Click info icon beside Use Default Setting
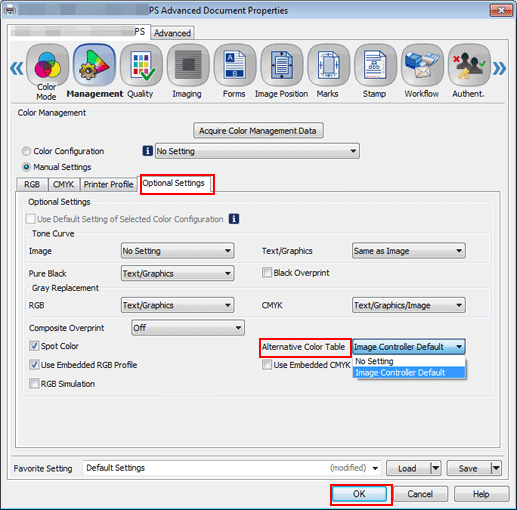This screenshot has width=517, height=510. (234, 219)
